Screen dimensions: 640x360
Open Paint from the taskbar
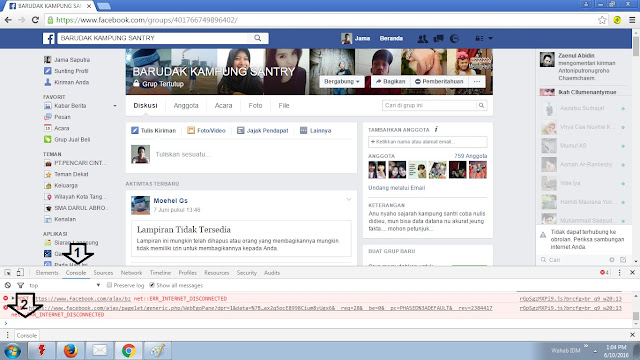[x=158, y=351]
